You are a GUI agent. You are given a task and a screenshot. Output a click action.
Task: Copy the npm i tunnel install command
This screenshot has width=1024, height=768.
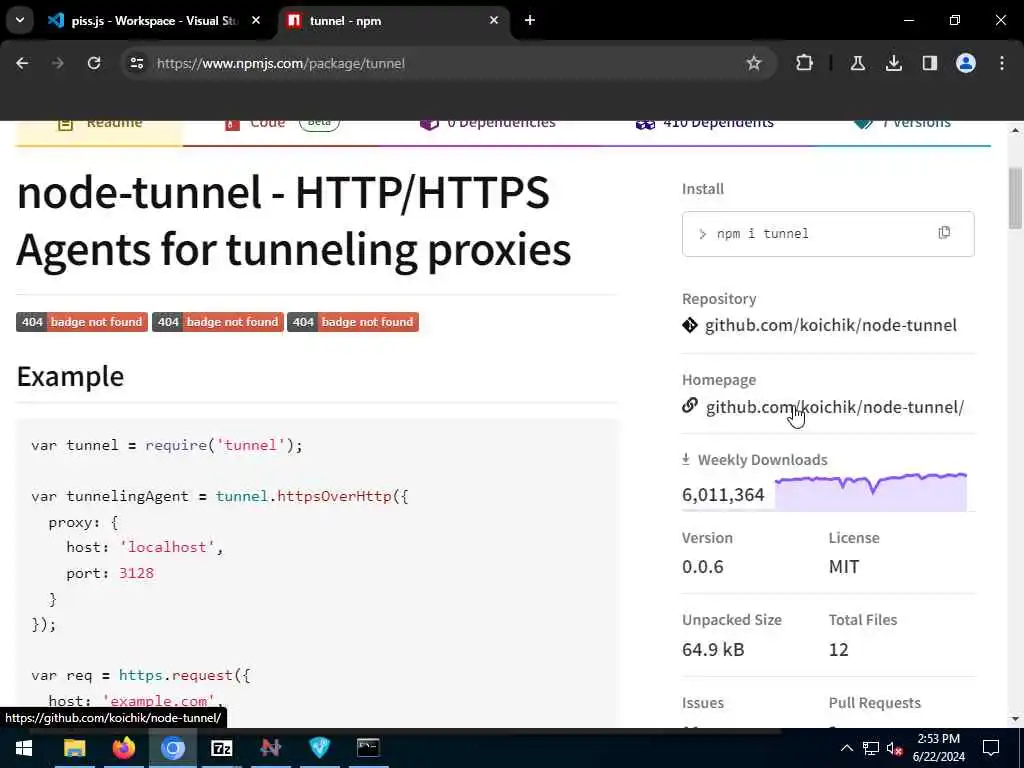[x=944, y=233]
